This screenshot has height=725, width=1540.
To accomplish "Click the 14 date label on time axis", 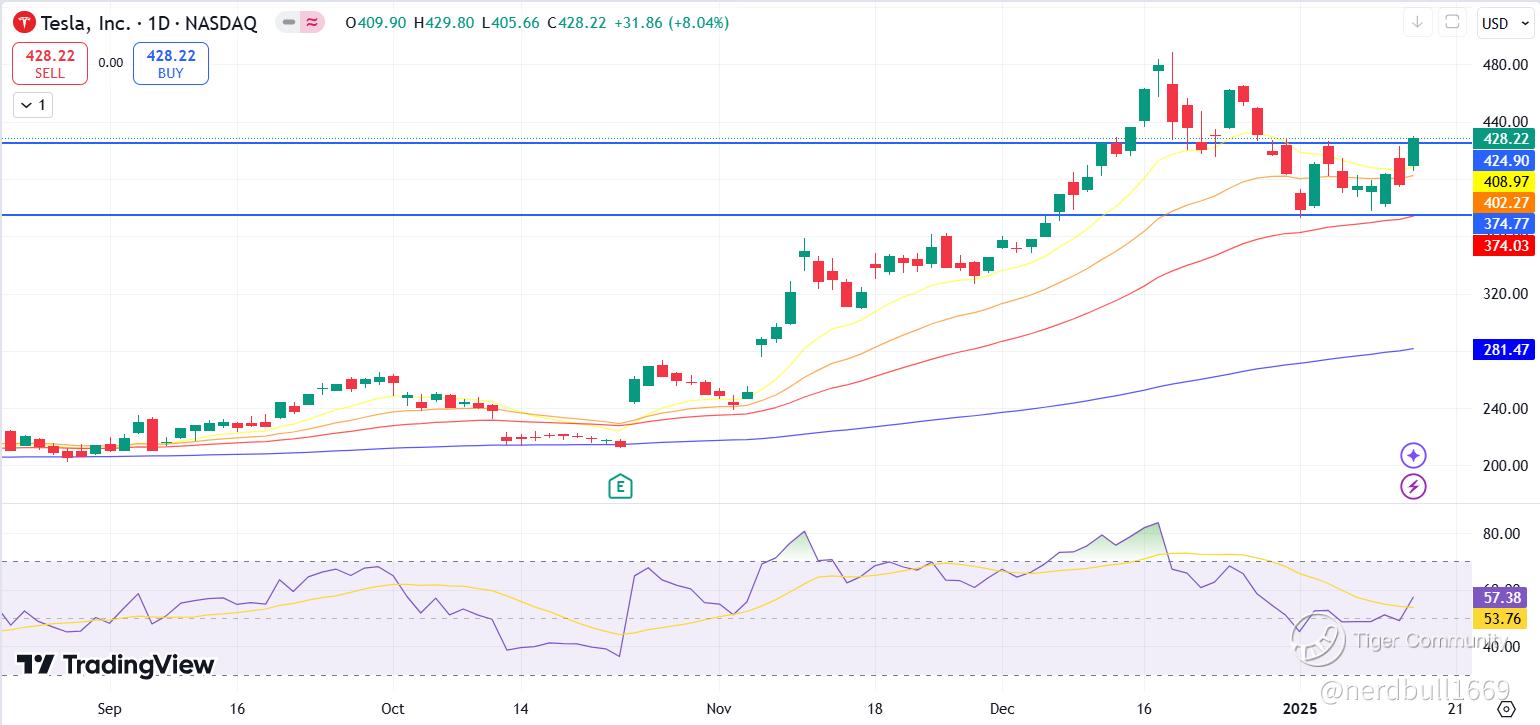I will [521, 709].
